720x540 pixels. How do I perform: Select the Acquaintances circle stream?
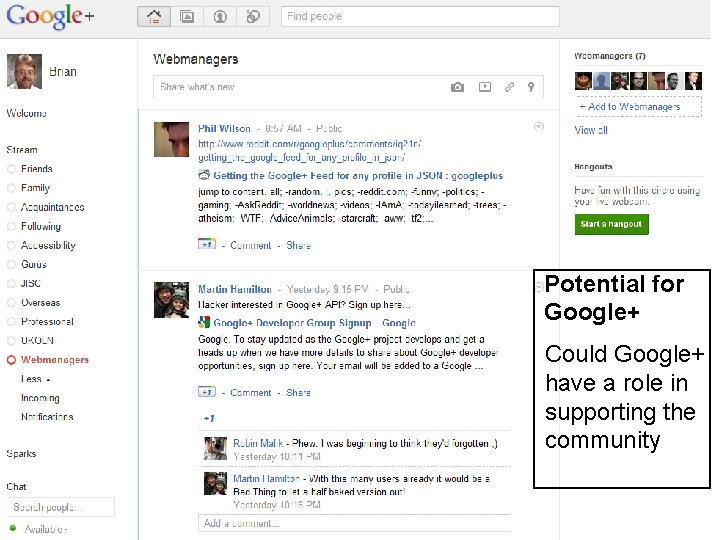click(53, 207)
